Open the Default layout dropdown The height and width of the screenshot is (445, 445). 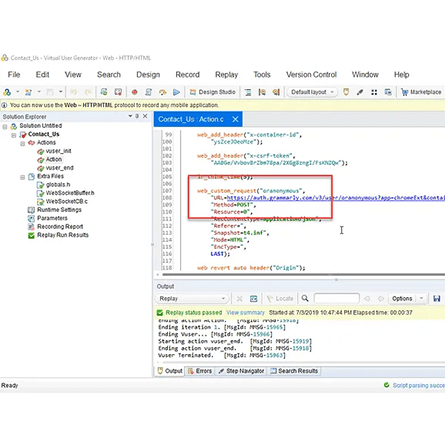tap(312, 92)
